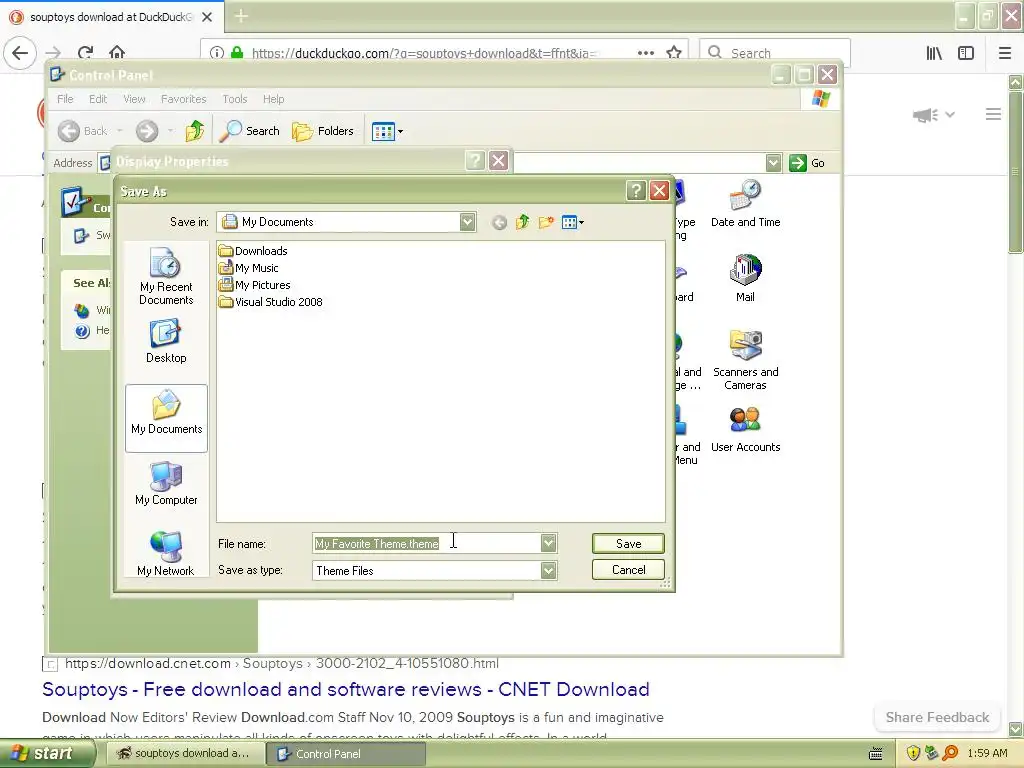Click the security shield tray icon

tap(913, 753)
